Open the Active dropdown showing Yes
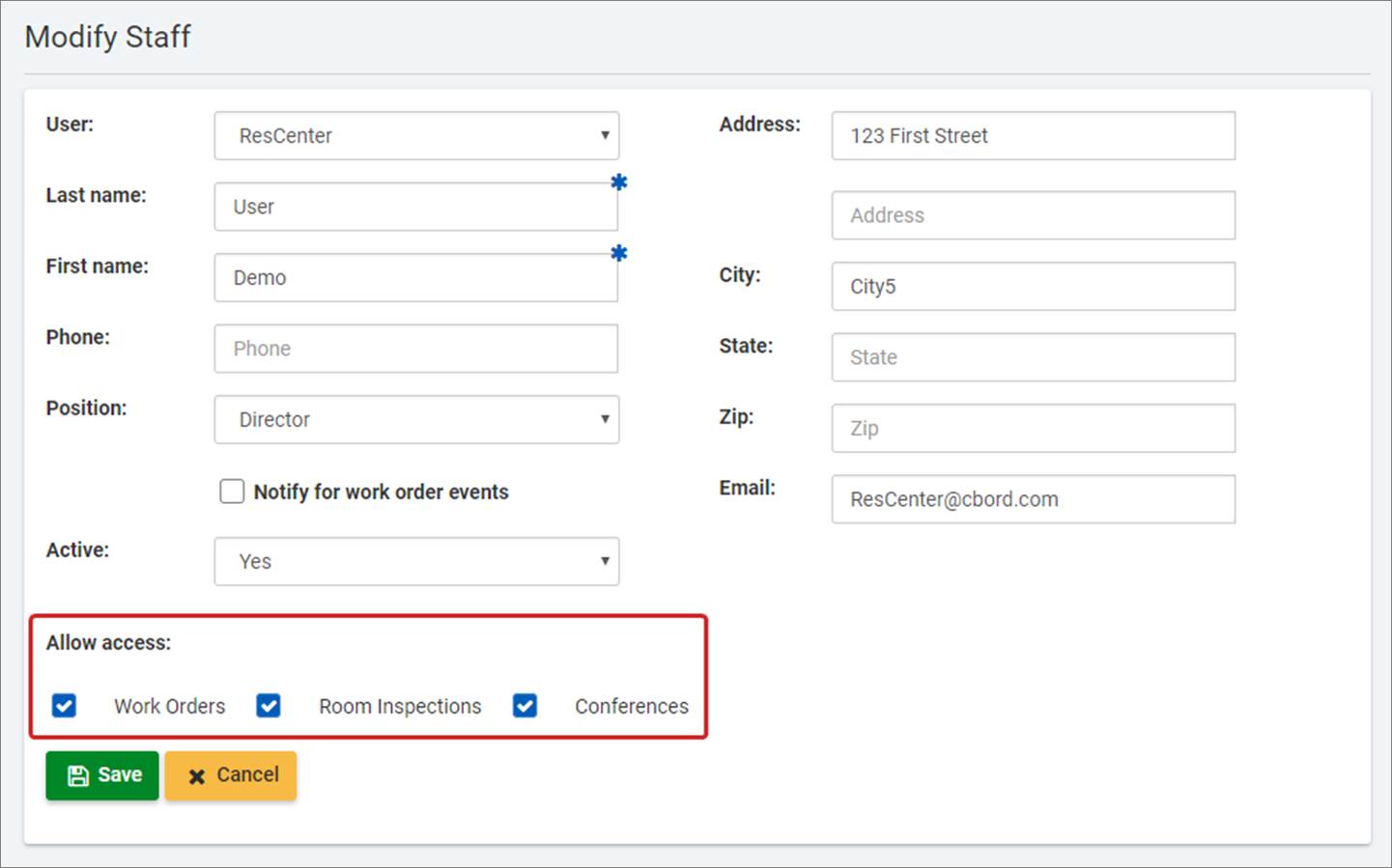Image resolution: width=1392 pixels, height=868 pixels. 416,562
